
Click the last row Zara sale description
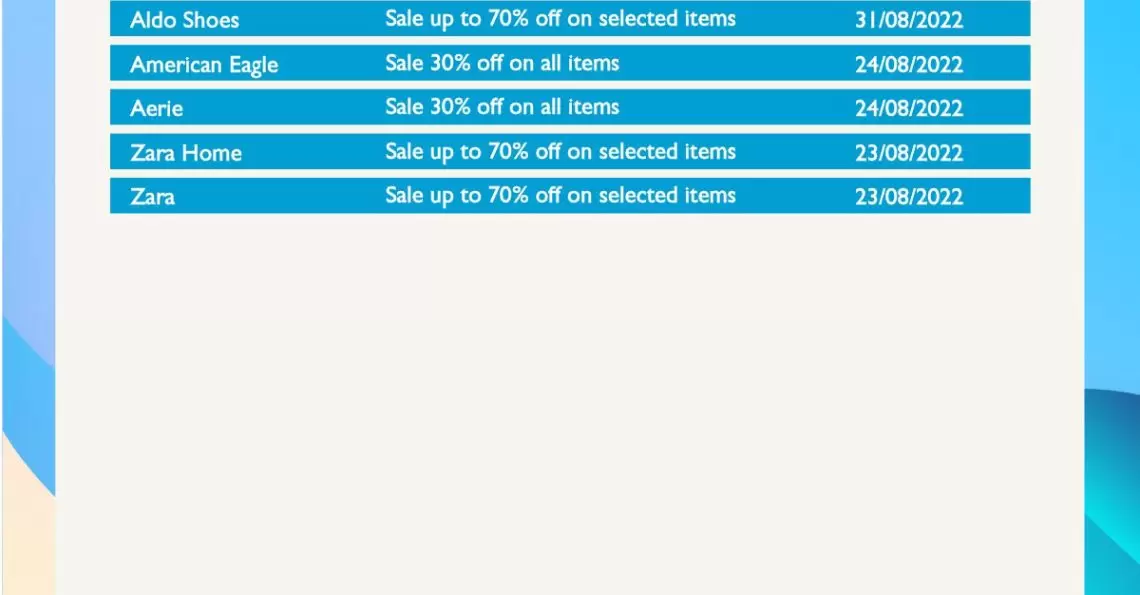(561, 196)
